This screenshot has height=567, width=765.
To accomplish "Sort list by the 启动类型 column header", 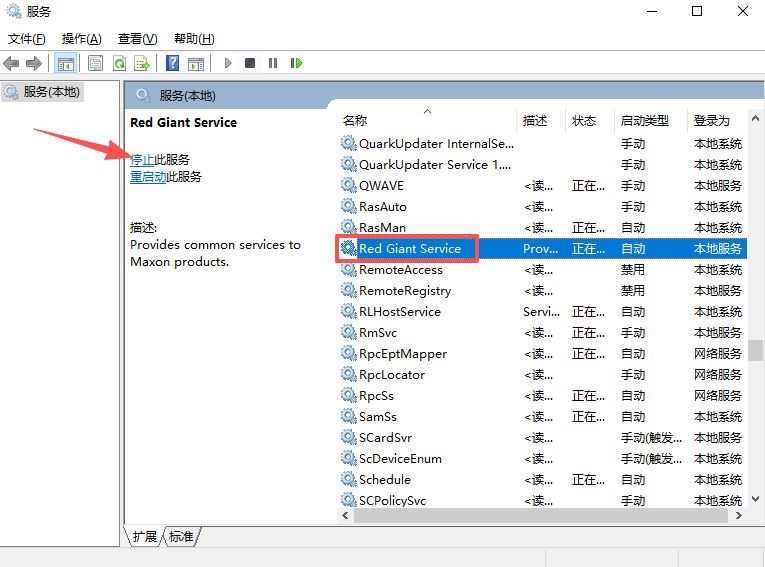I will click(644, 120).
